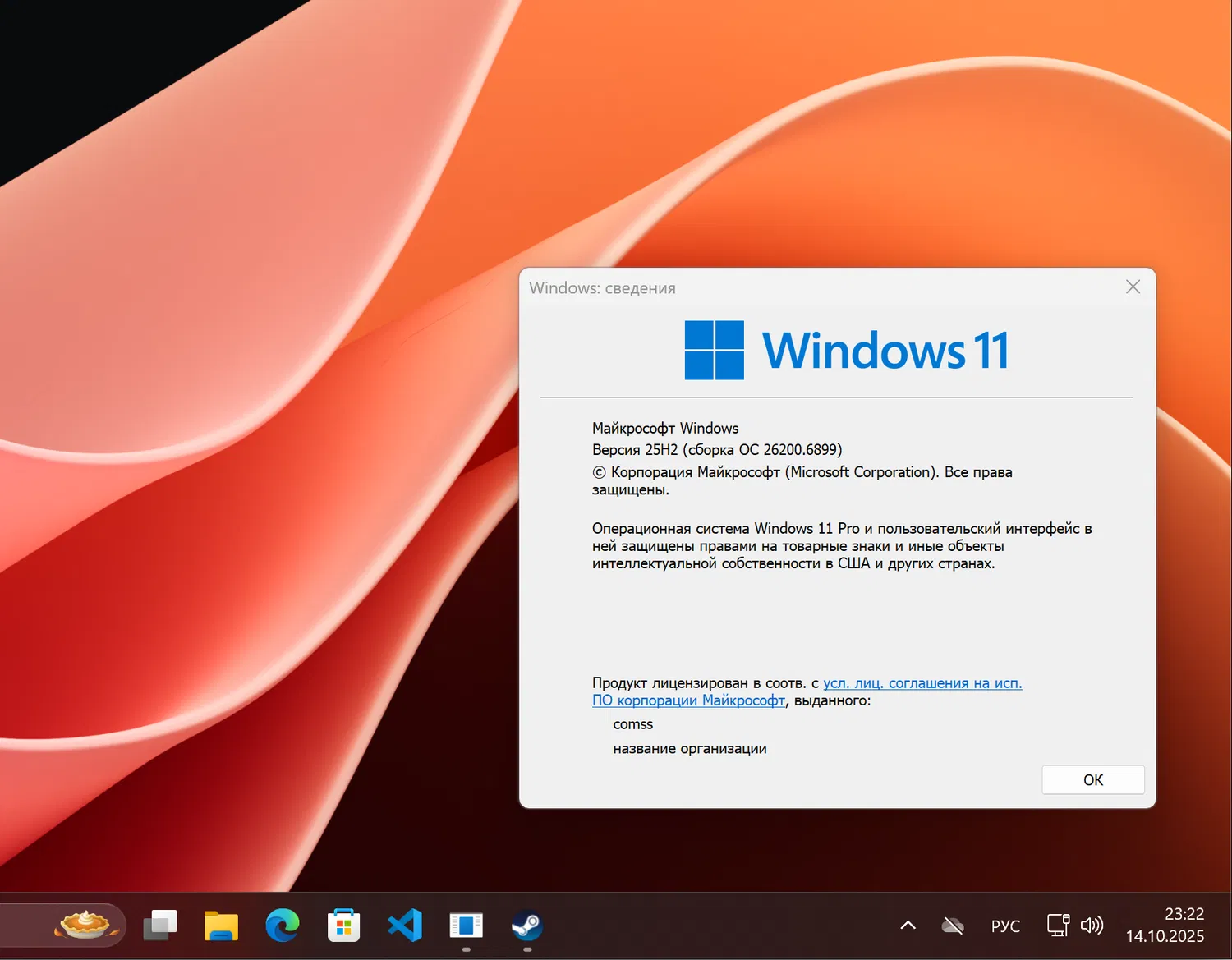The height and width of the screenshot is (960, 1232).
Task: Open File Explorer
Action: 220,925
